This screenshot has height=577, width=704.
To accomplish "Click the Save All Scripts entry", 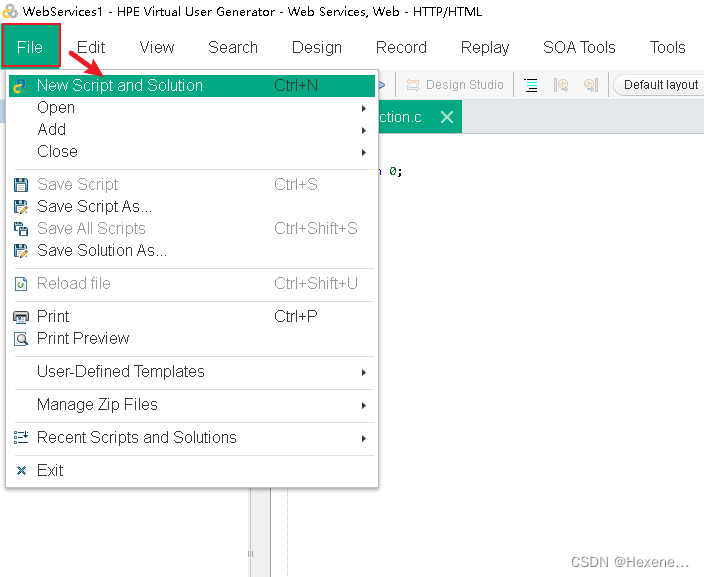I will (192, 229).
